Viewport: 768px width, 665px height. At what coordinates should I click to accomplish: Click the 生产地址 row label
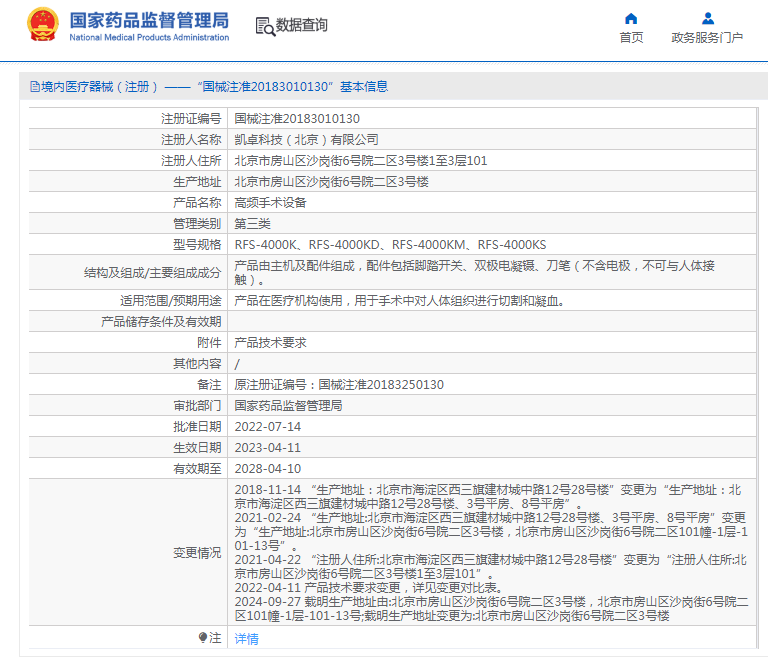[197, 182]
